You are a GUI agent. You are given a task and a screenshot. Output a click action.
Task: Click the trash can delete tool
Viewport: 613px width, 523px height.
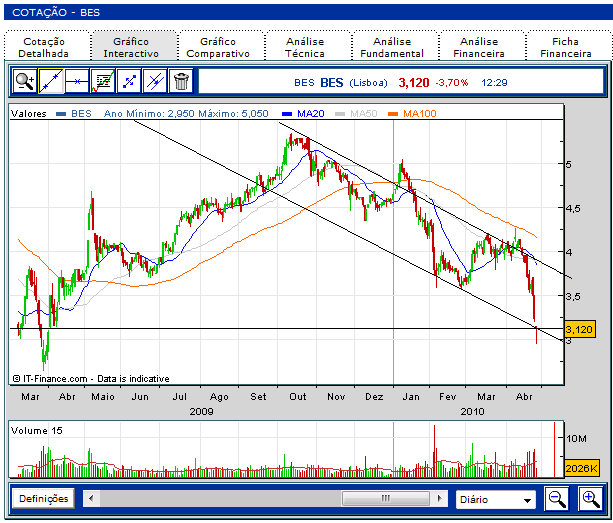coord(181,81)
